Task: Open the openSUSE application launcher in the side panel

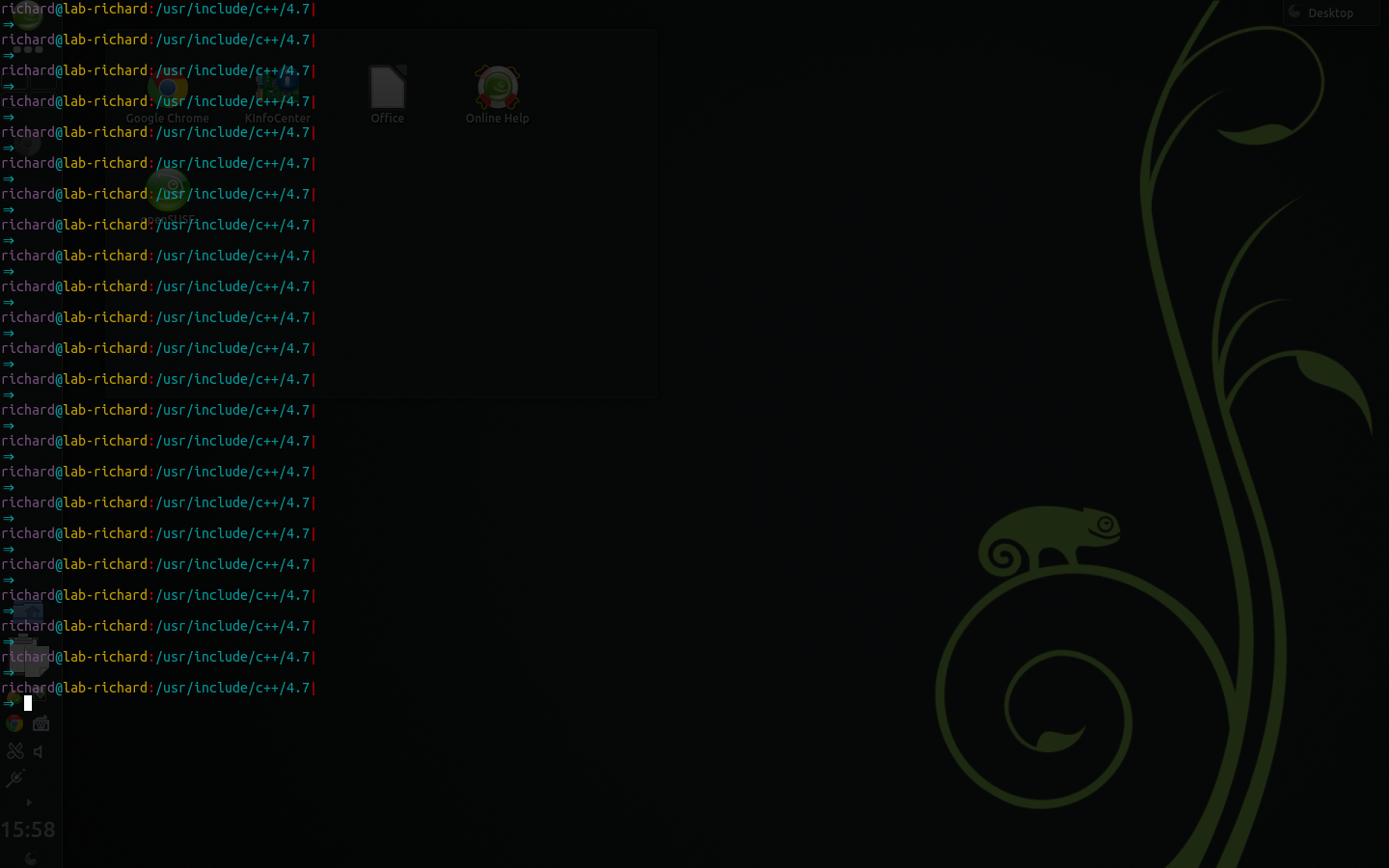Action: [x=27, y=14]
